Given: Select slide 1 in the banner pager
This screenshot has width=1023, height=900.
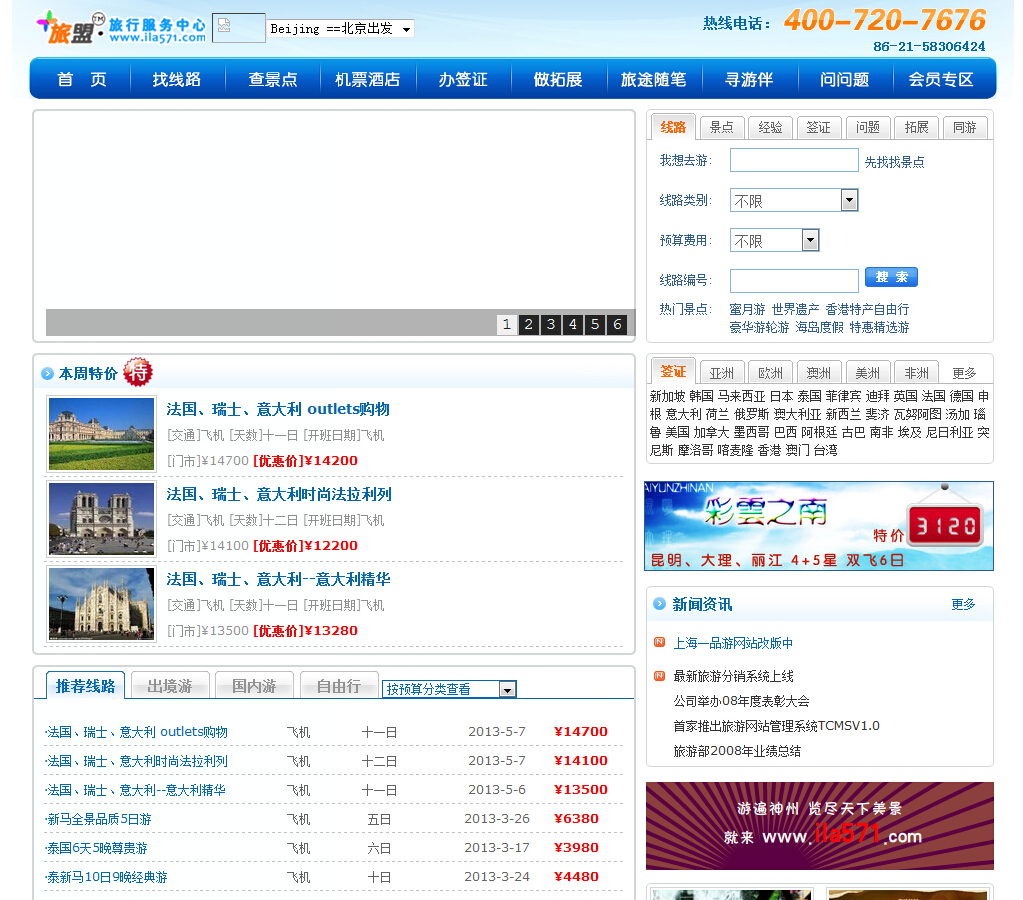Looking at the screenshot, I should 506,324.
